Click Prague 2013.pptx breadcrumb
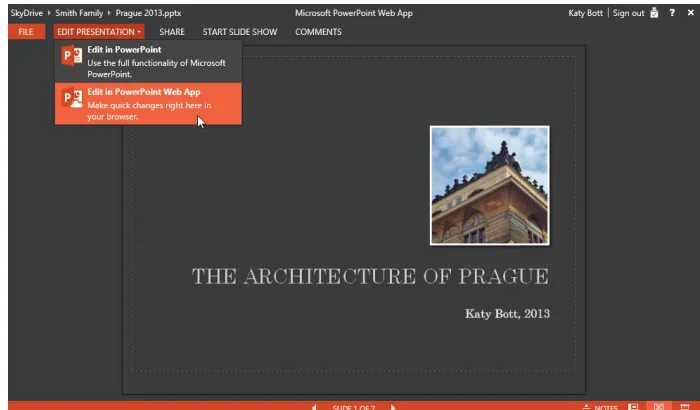Screen dimensions: 700x410 coord(148,13)
